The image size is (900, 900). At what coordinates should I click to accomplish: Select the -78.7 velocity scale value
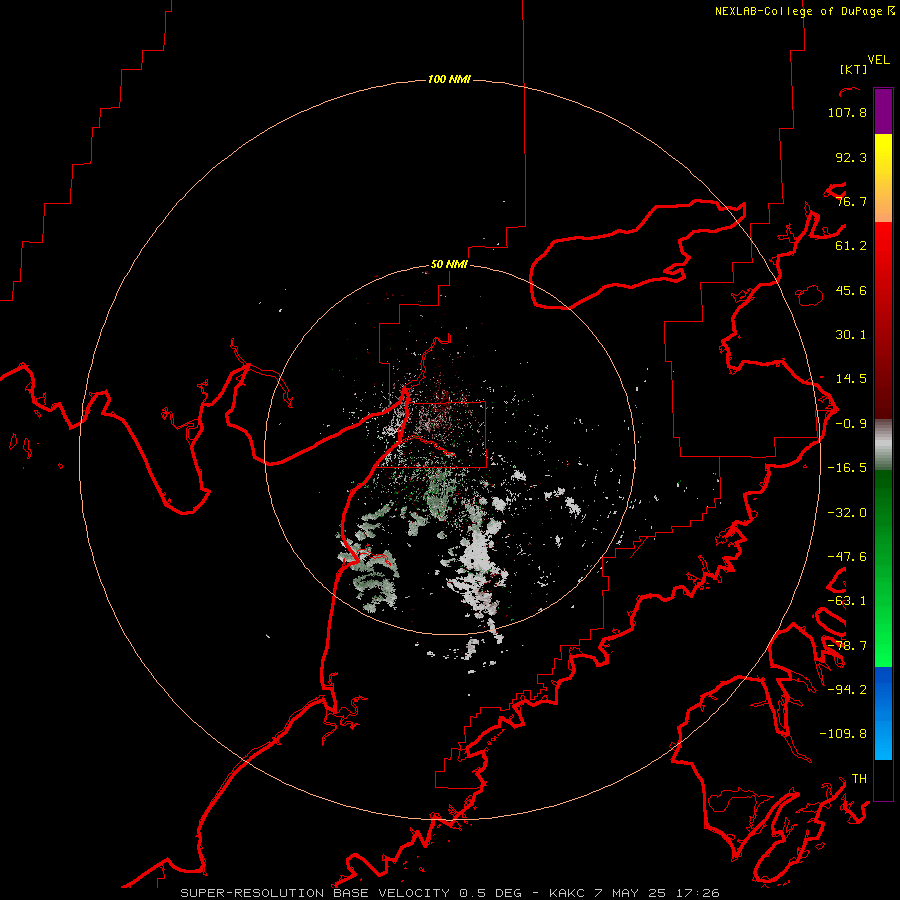tap(847, 646)
